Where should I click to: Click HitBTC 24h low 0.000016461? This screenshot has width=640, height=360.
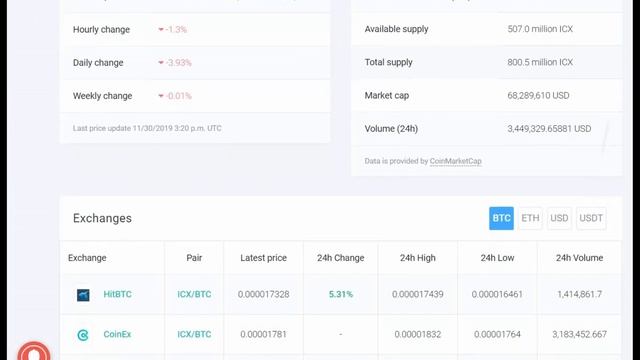coord(497,294)
